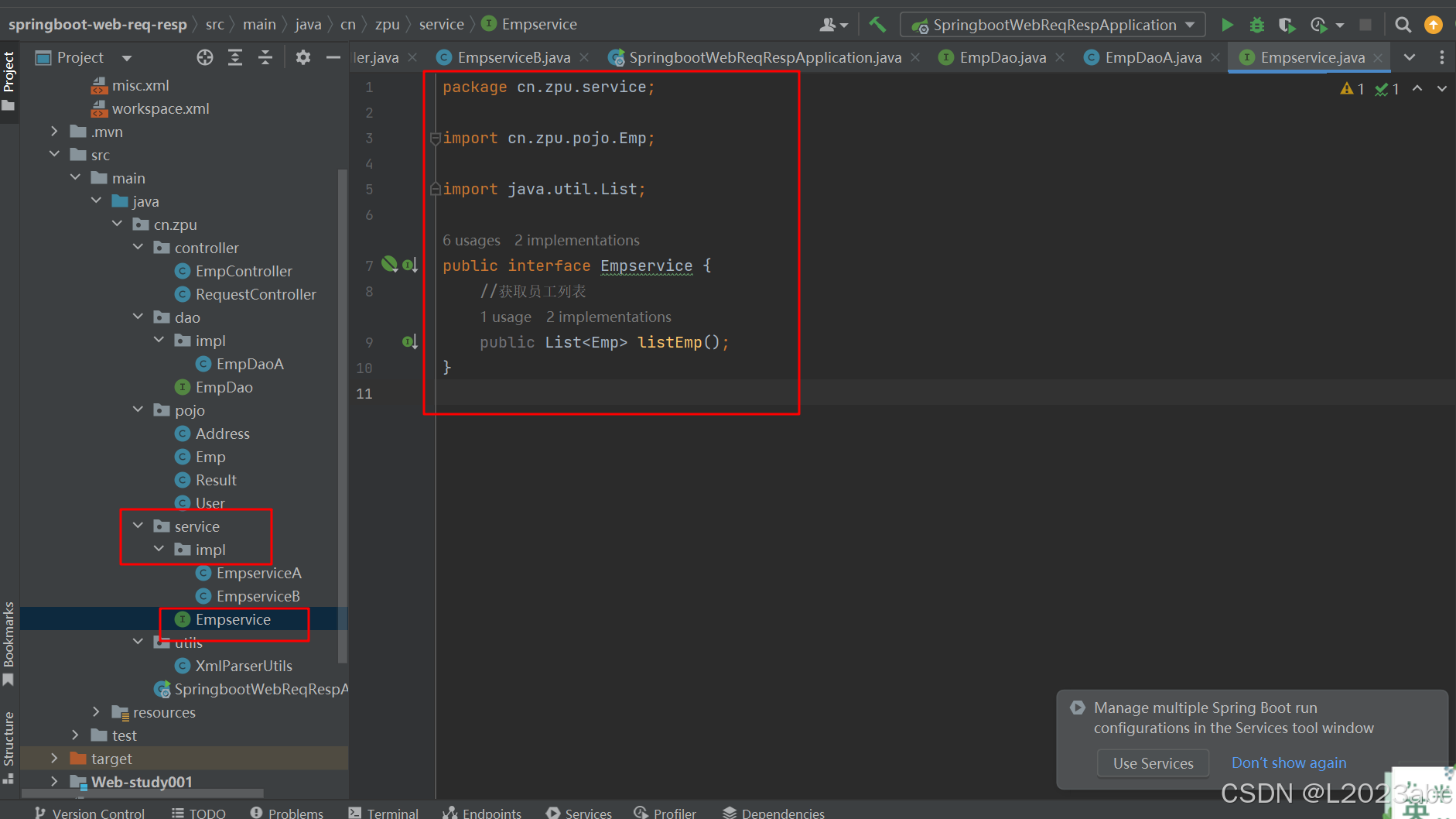Open the Dependencies tool window
The image size is (1456, 819).
(774, 812)
